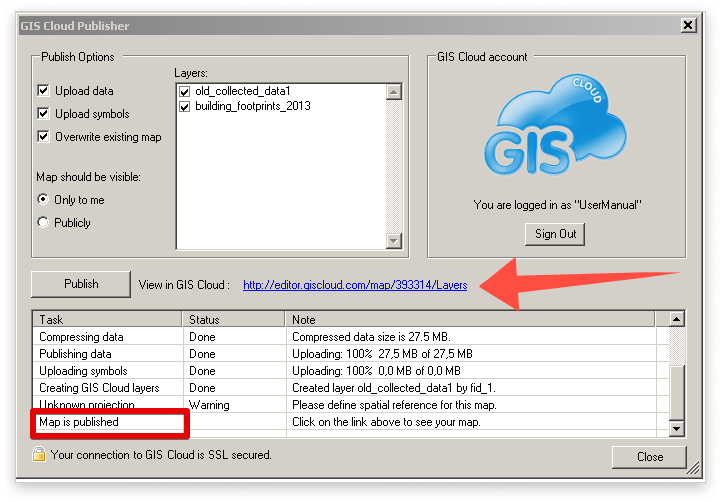721x502 pixels.
Task: Click the Task column header
Action: (107, 319)
